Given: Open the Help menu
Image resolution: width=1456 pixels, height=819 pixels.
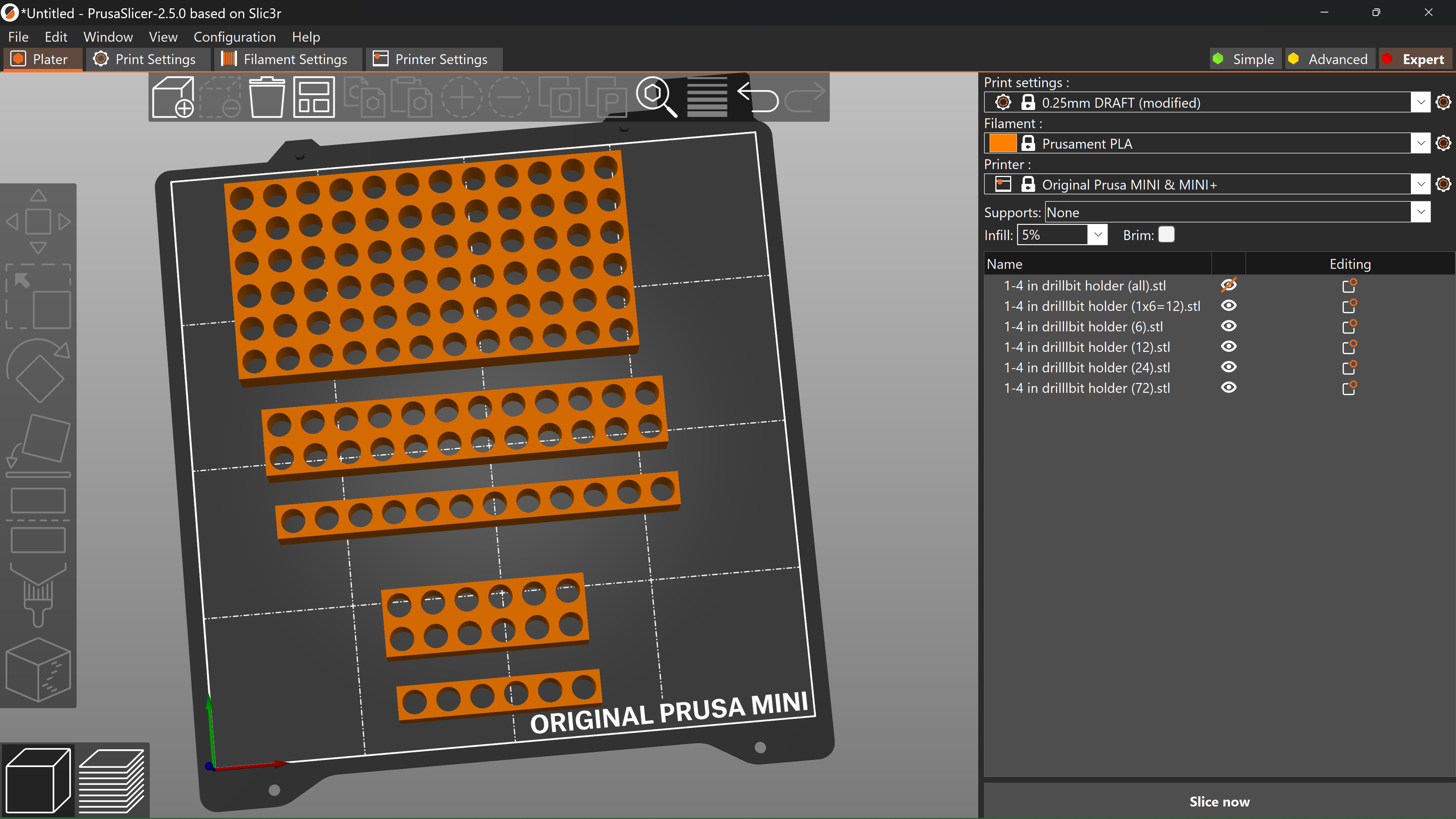Looking at the screenshot, I should click(x=306, y=37).
